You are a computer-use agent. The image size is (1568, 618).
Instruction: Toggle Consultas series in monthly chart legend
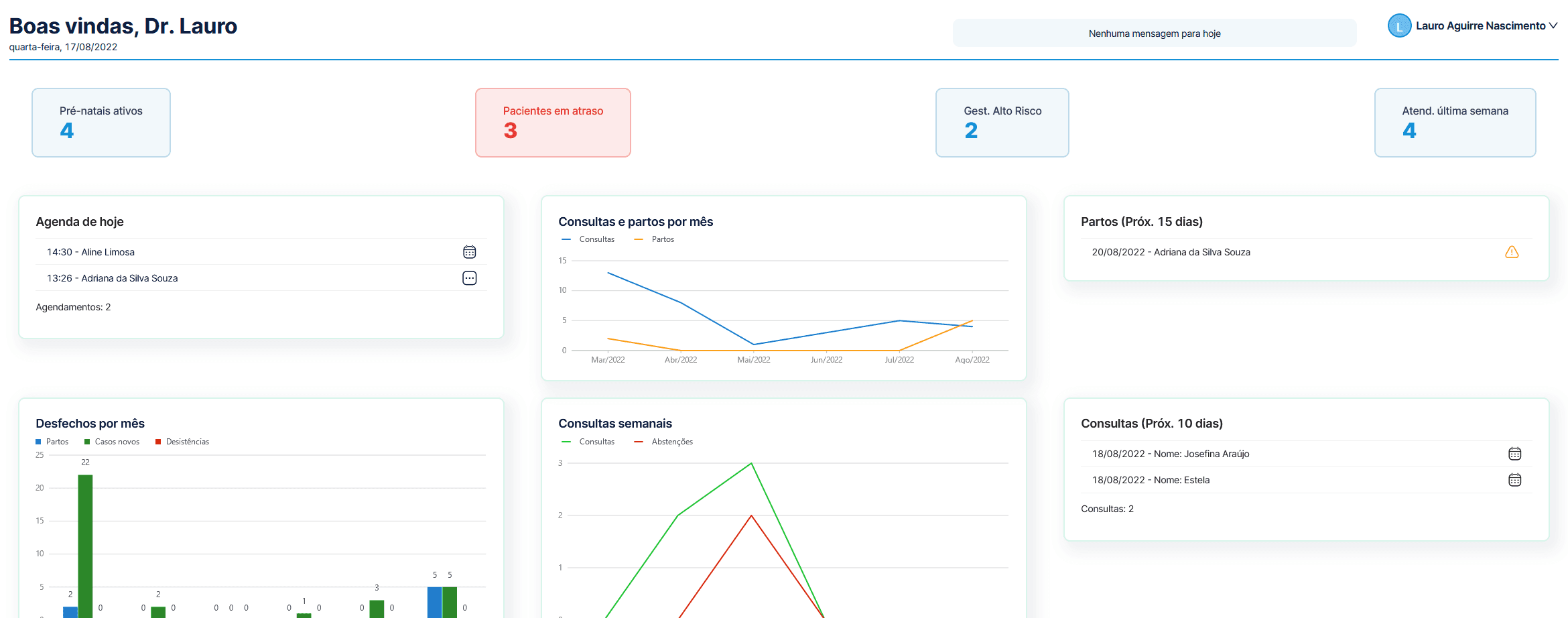coord(589,239)
